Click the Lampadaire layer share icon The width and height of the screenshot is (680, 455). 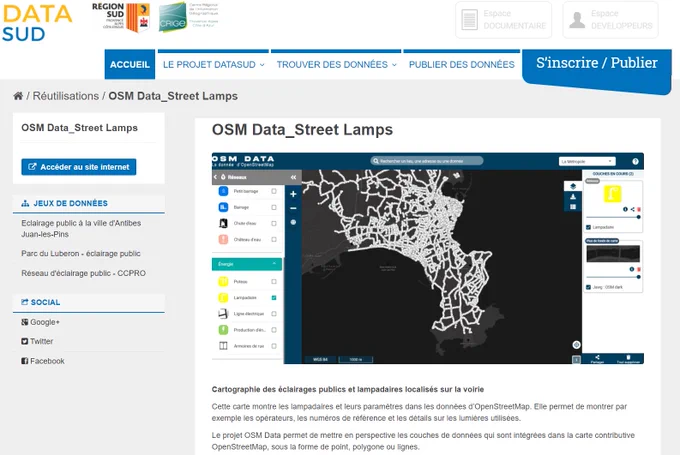coord(632,209)
